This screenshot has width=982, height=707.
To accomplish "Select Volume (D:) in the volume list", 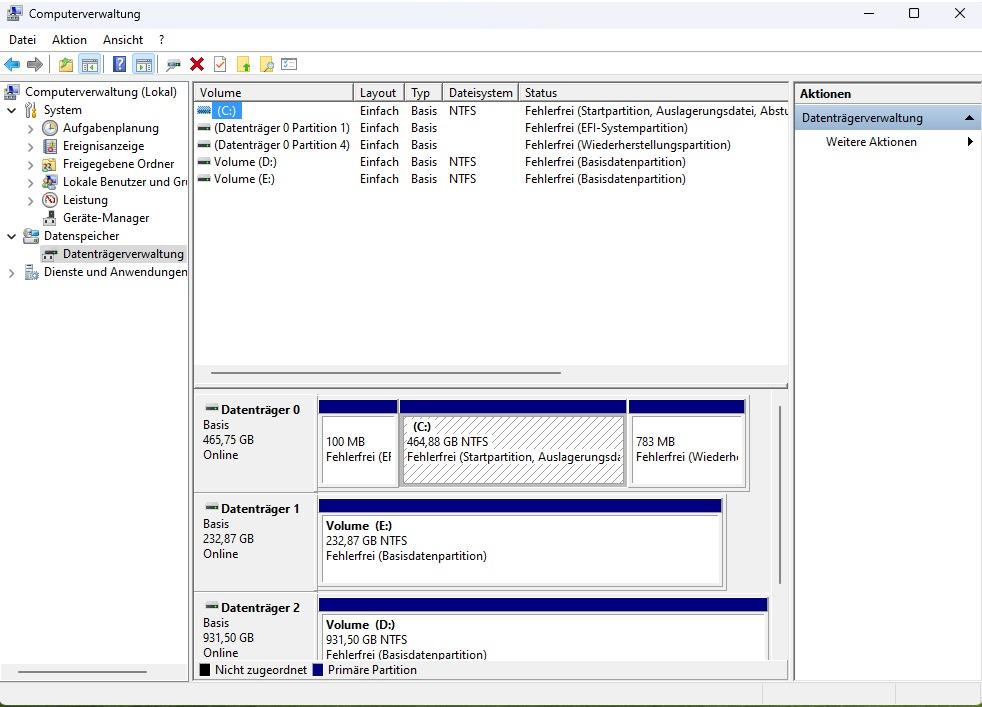I will pos(491,162).
